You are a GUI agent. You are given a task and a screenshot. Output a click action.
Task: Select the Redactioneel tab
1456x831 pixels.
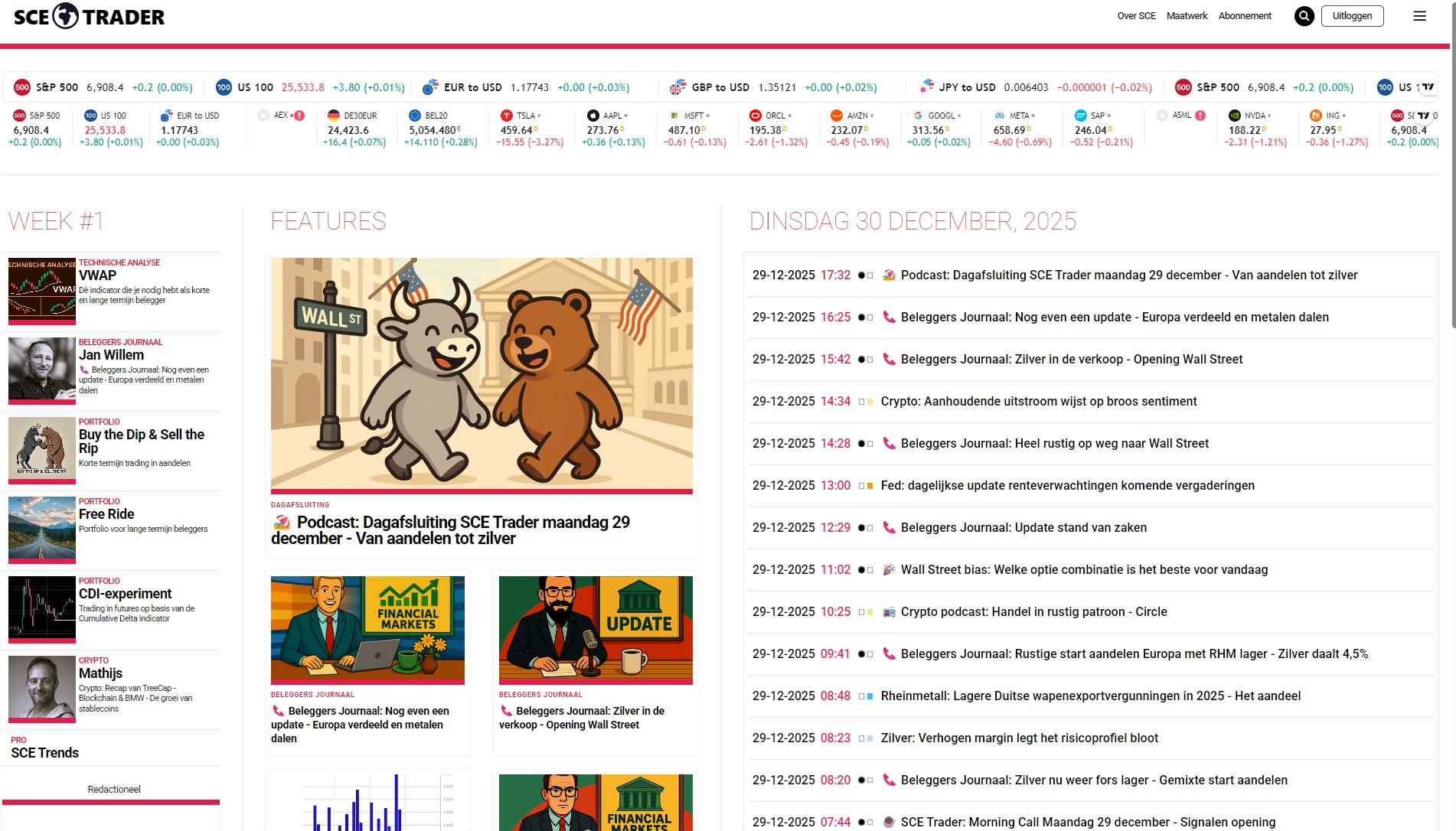coord(114,790)
